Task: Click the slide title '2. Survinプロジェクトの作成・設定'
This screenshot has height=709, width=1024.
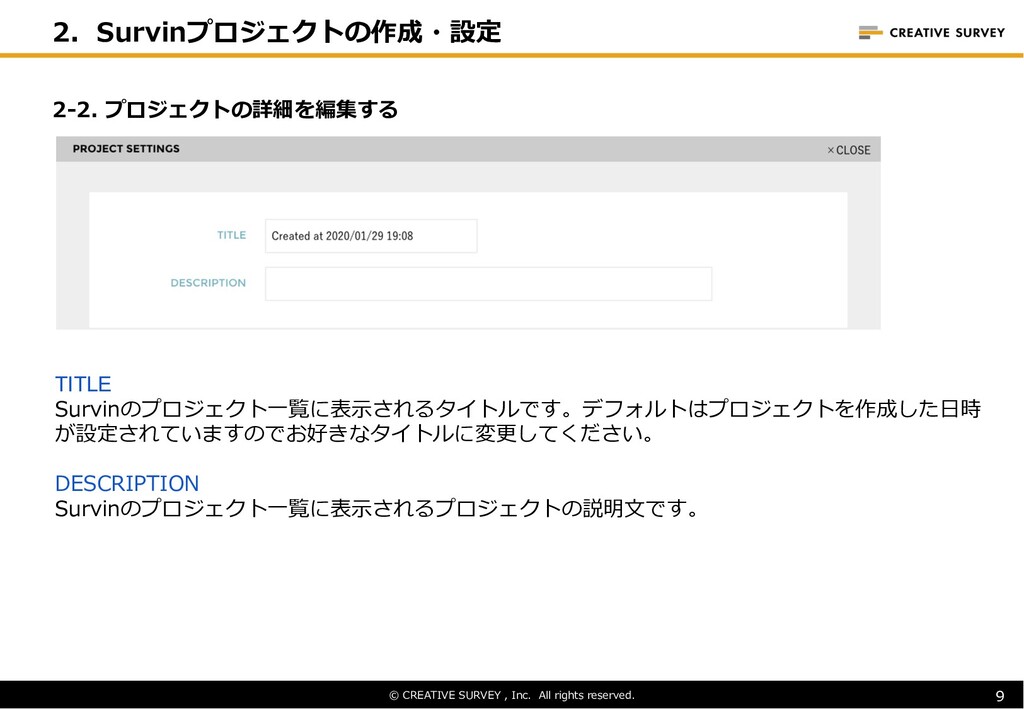Action: pos(277,31)
